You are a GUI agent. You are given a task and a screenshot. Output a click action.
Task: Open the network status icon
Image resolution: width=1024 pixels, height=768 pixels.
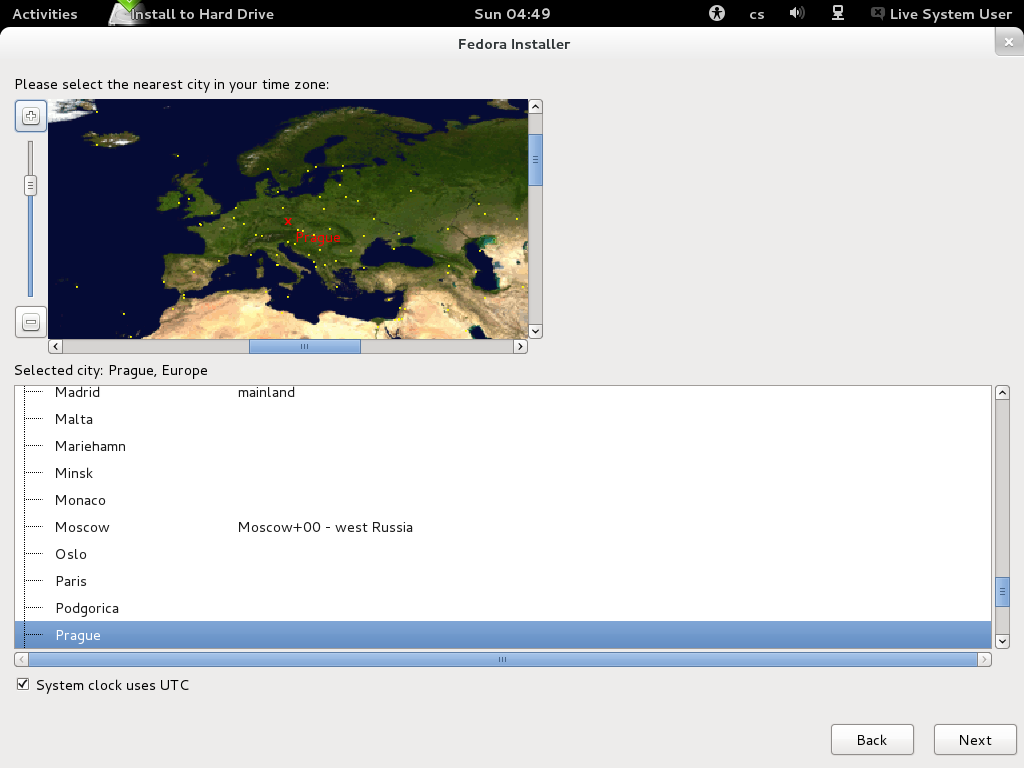837,13
